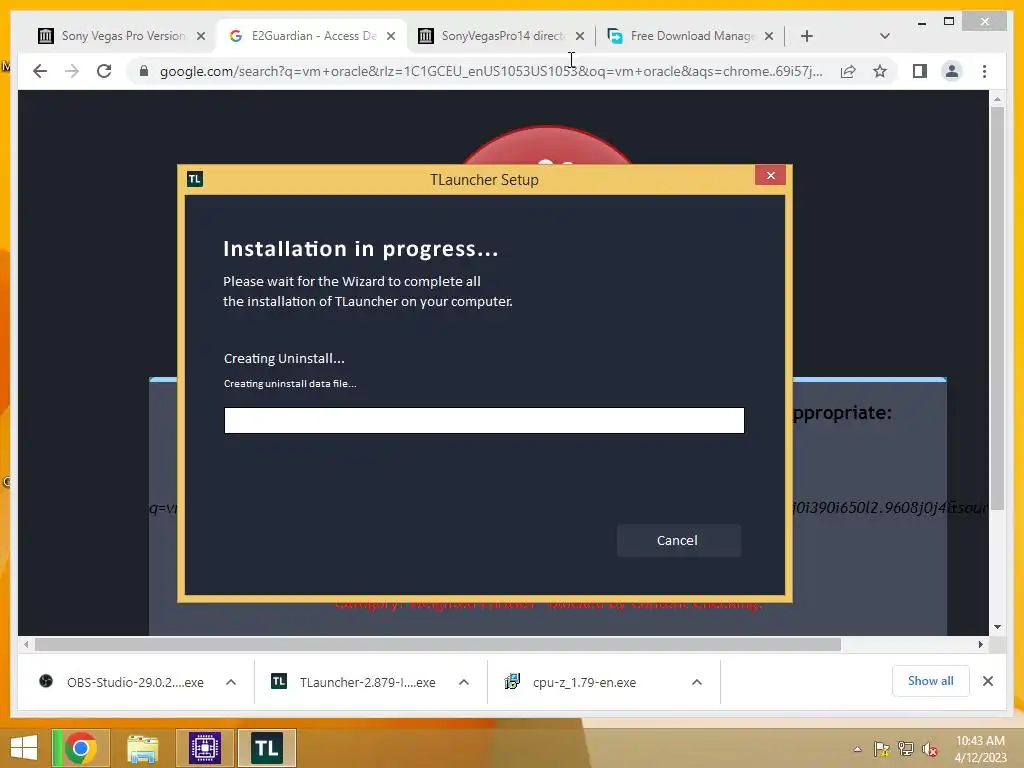
Task: Go forward to next page
Action: tap(72, 71)
